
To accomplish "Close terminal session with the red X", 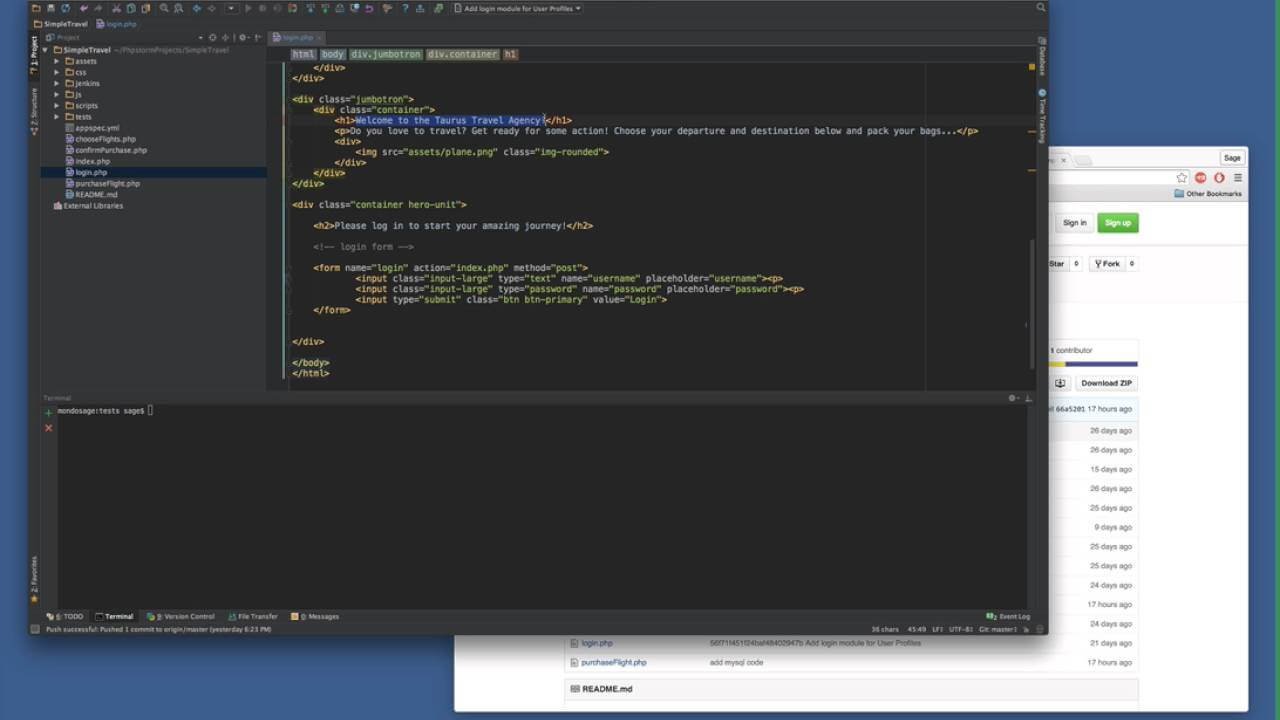I will pyautogui.click(x=48, y=428).
